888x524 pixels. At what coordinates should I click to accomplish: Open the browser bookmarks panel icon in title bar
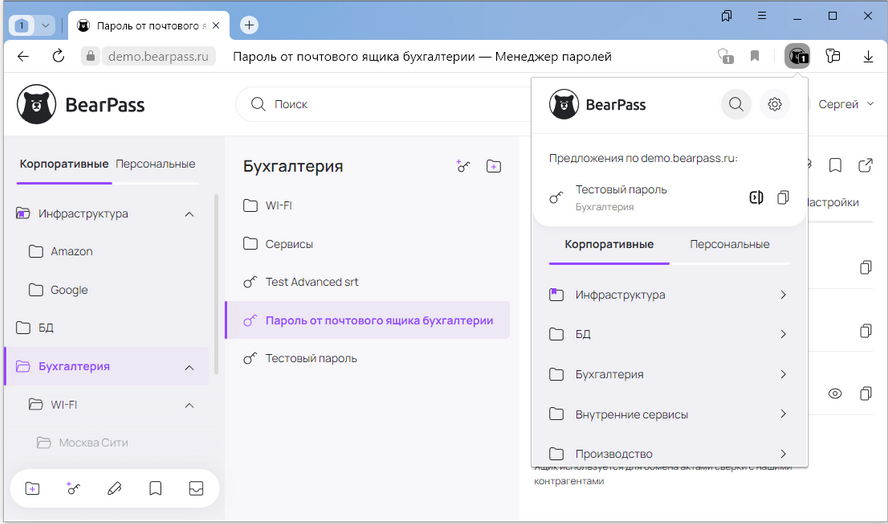(727, 16)
